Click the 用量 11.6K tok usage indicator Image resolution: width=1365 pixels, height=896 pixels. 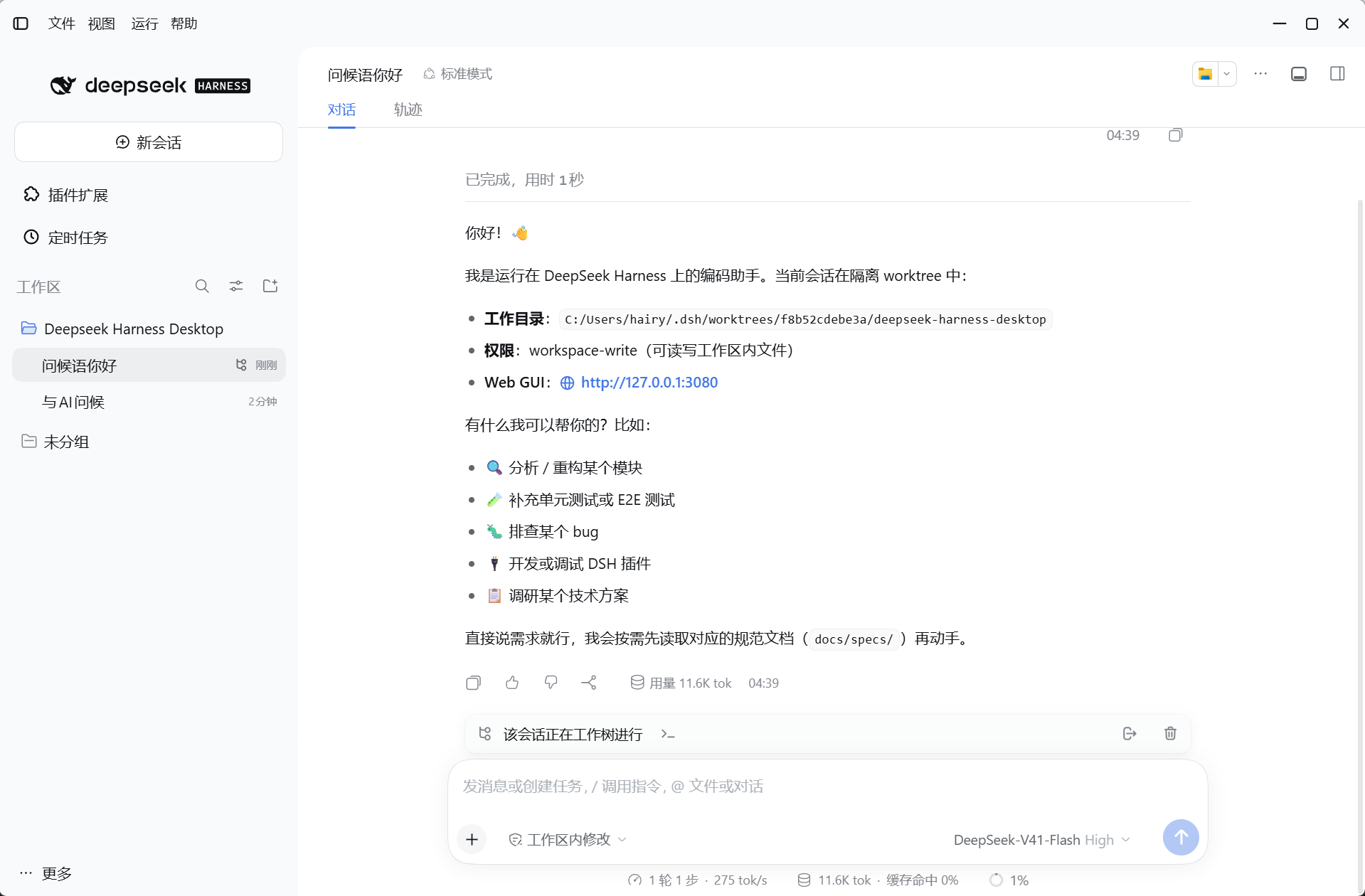coord(681,683)
